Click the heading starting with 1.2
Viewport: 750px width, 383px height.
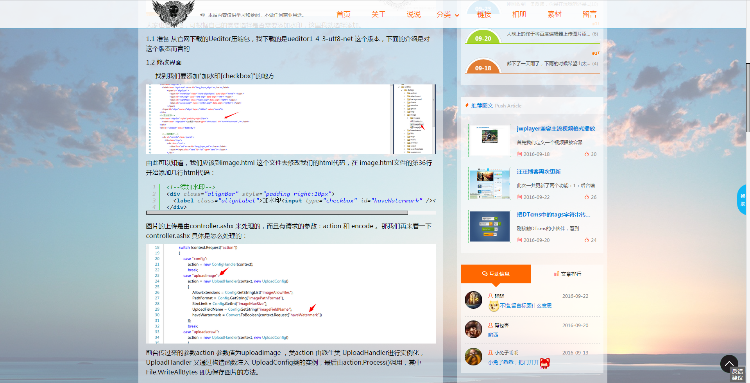click(164, 62)
